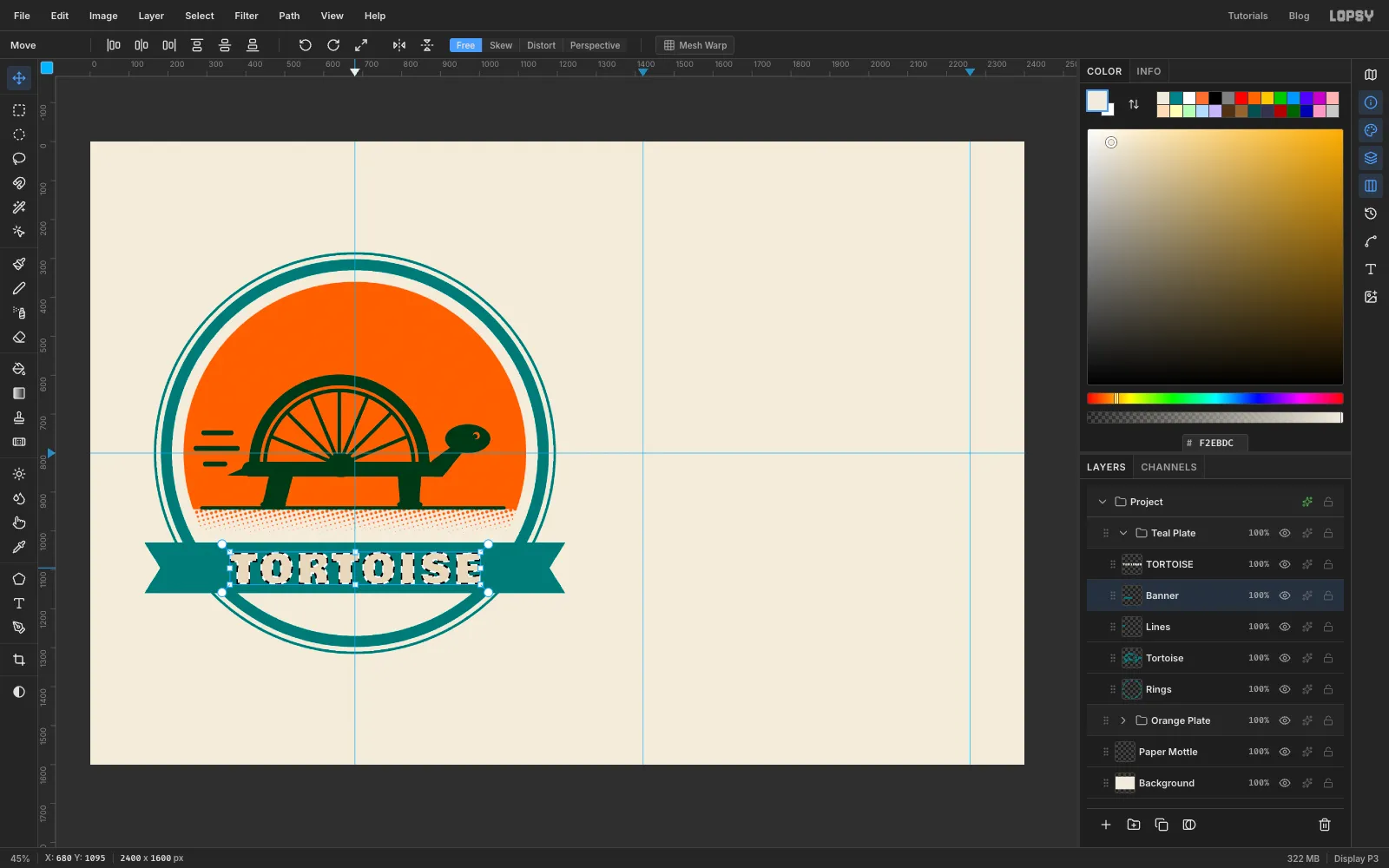Select the eraser tool
Image resolution: width=1389 pixels, height=868 pixels.
(19, 337)
